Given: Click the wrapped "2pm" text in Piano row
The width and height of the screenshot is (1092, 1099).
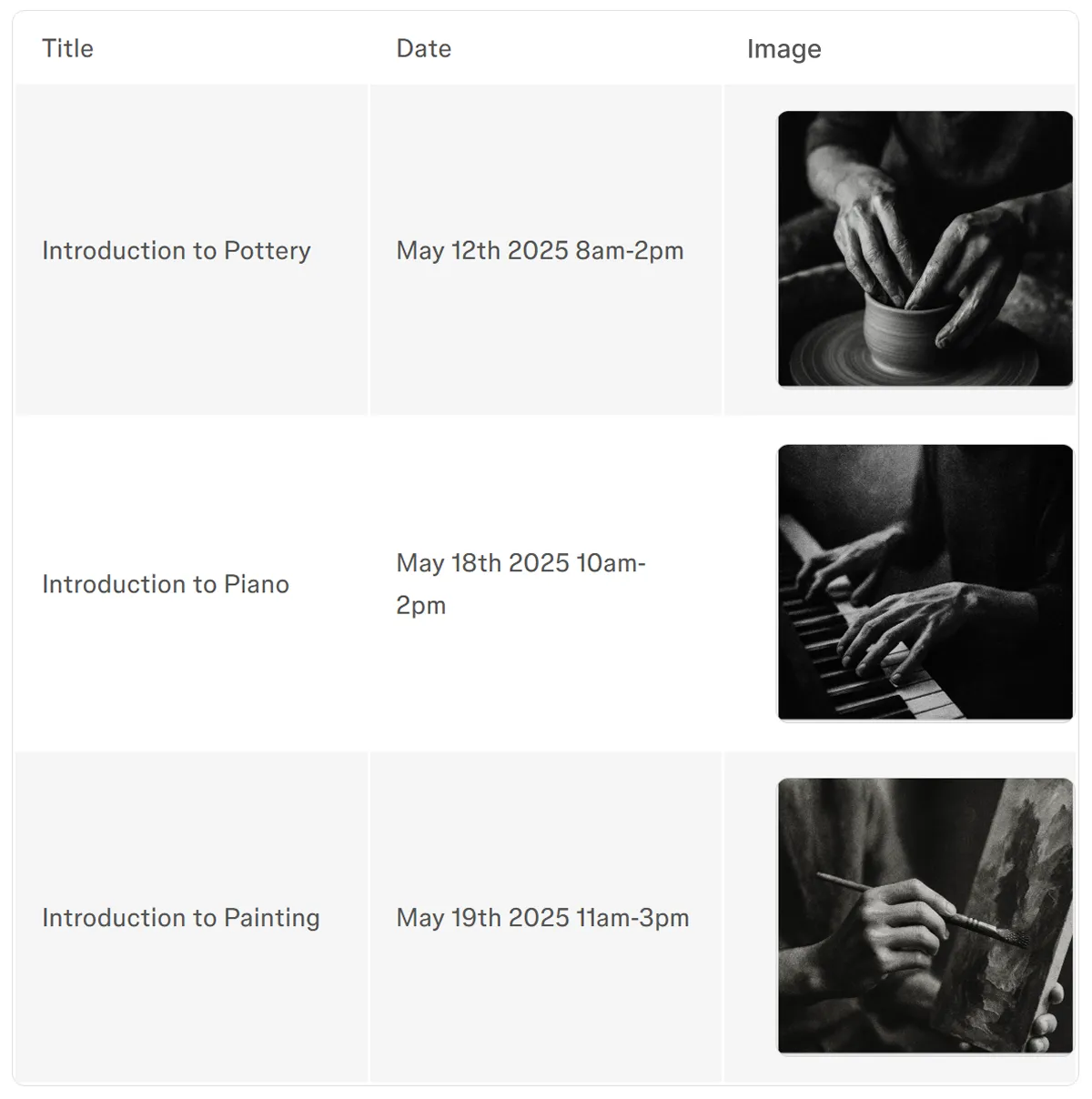Looking at the screenshot, I should (420, 605).
